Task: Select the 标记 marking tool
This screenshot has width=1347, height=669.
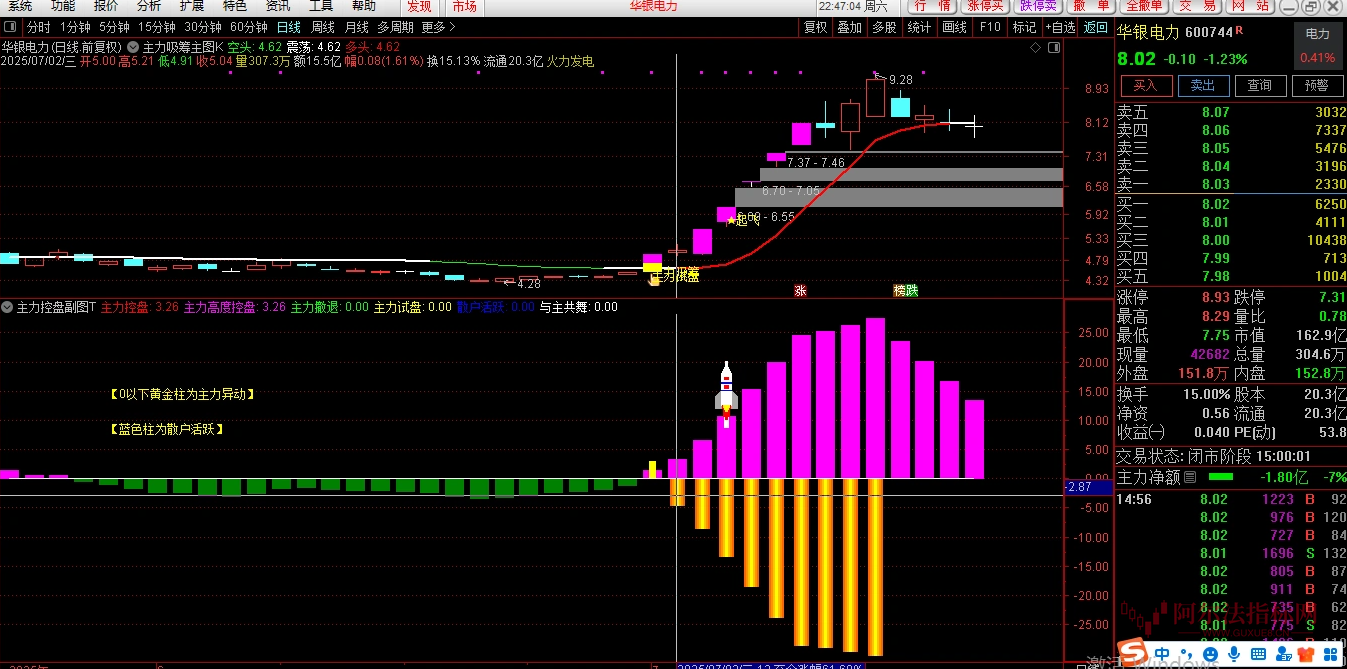Action: point(1022,27)
